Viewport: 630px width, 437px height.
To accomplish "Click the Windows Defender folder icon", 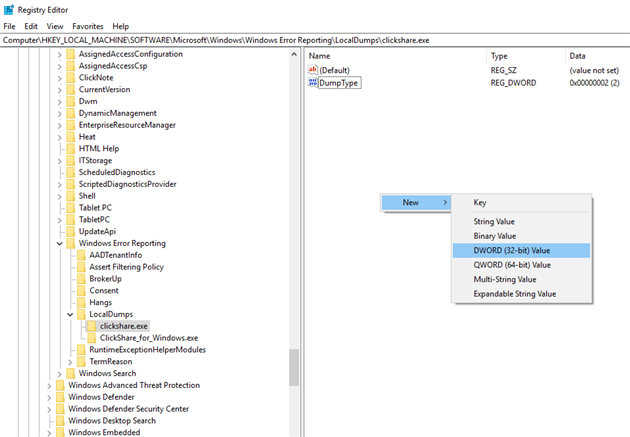I will [x=60, y=397].
